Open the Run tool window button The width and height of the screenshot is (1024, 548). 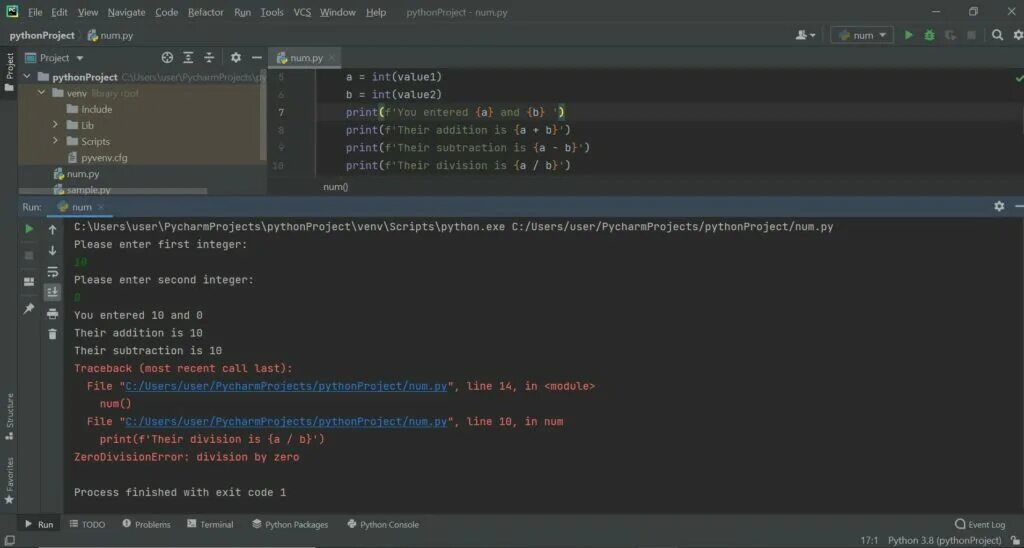pos(39,524)
